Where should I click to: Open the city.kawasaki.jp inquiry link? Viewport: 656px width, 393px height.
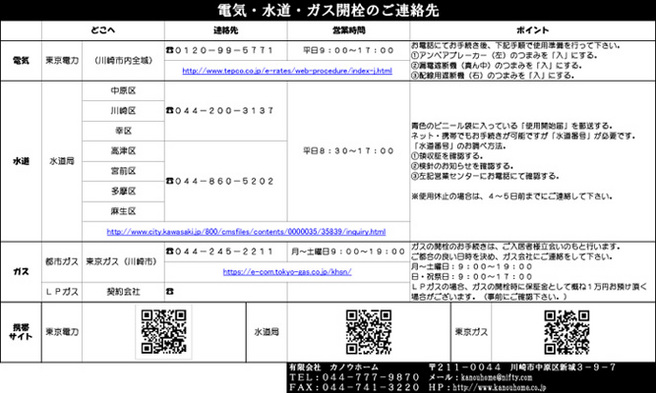(x=246, y=231)
